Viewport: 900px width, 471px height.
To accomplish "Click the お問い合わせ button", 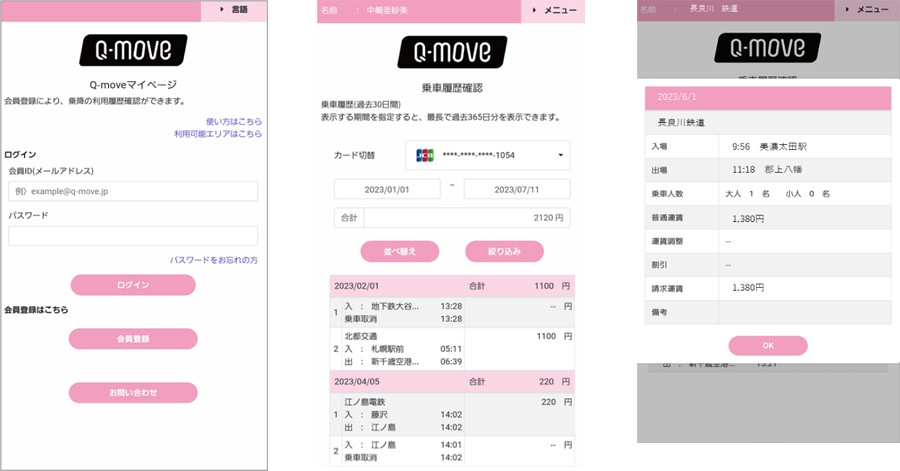I will (x=133, y=393).
